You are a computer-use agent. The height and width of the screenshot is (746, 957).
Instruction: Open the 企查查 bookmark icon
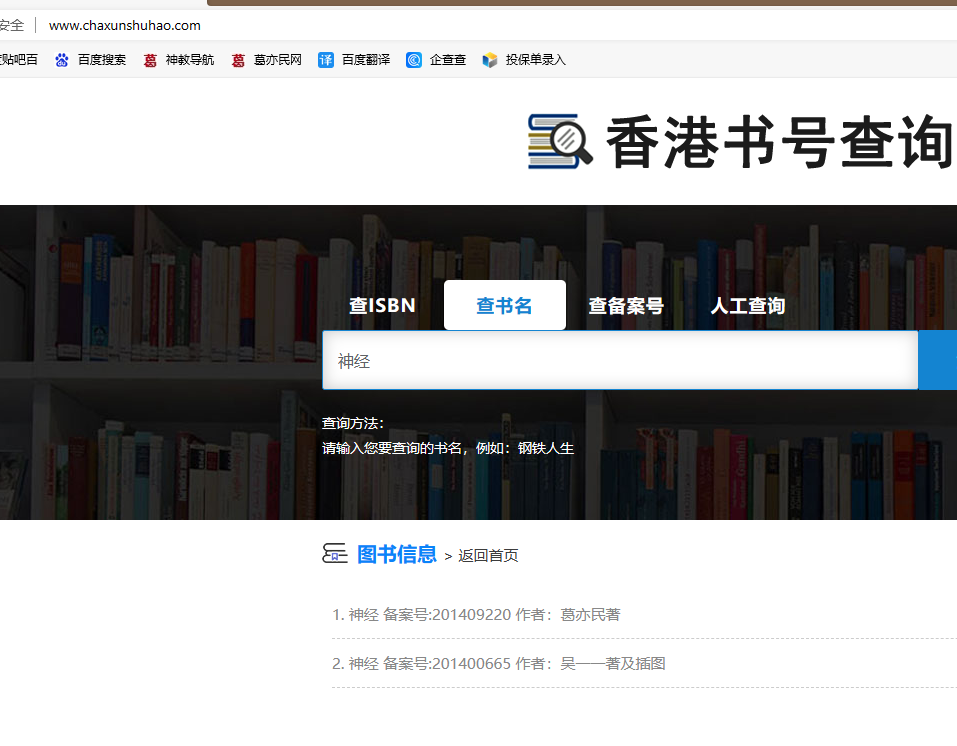414,60
